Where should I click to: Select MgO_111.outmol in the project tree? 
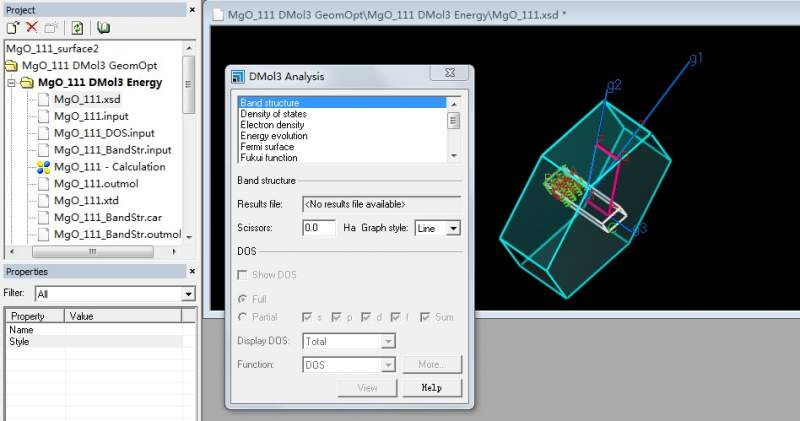[x=96, y=184]
